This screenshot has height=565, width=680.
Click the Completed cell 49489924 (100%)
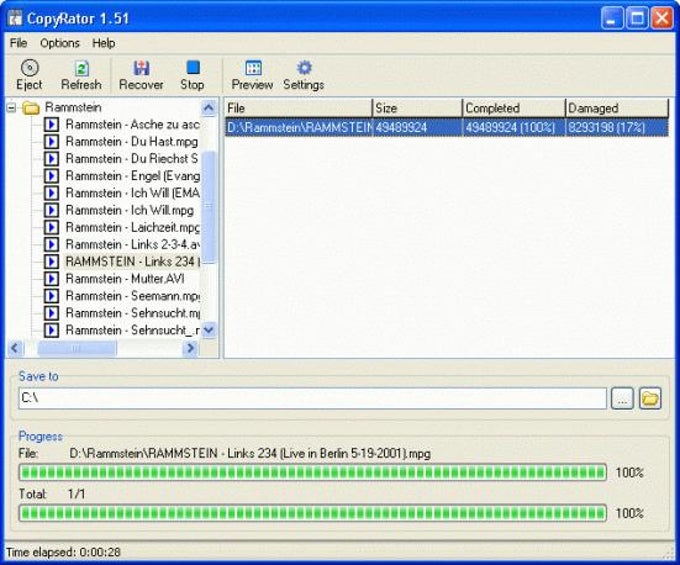point(510,127)
